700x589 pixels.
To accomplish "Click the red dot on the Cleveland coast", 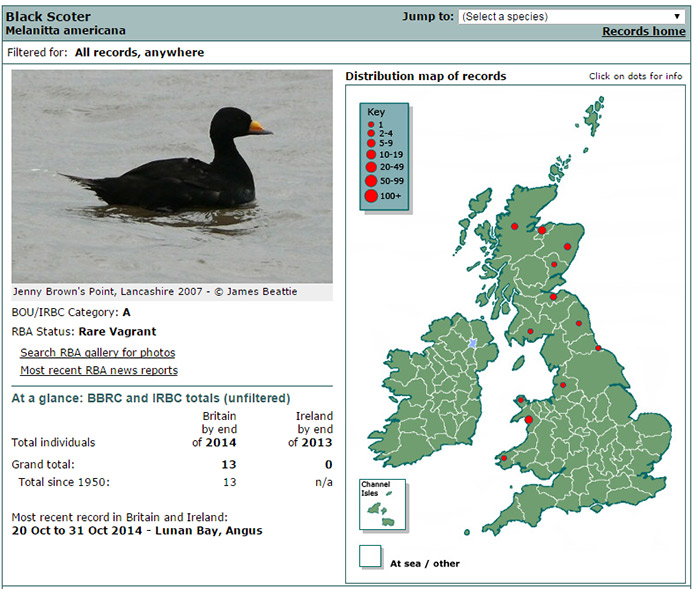I will tap(598, 348).
